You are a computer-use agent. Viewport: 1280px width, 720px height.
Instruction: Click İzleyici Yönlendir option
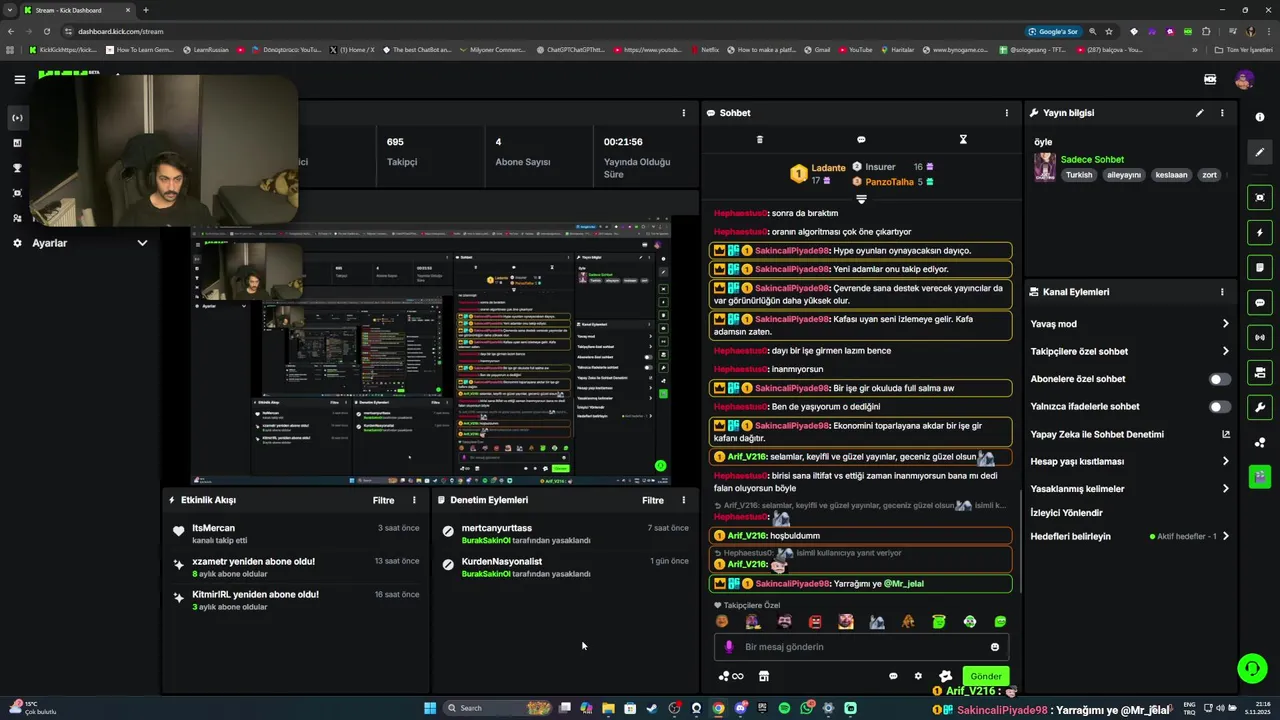[1067, 513]
